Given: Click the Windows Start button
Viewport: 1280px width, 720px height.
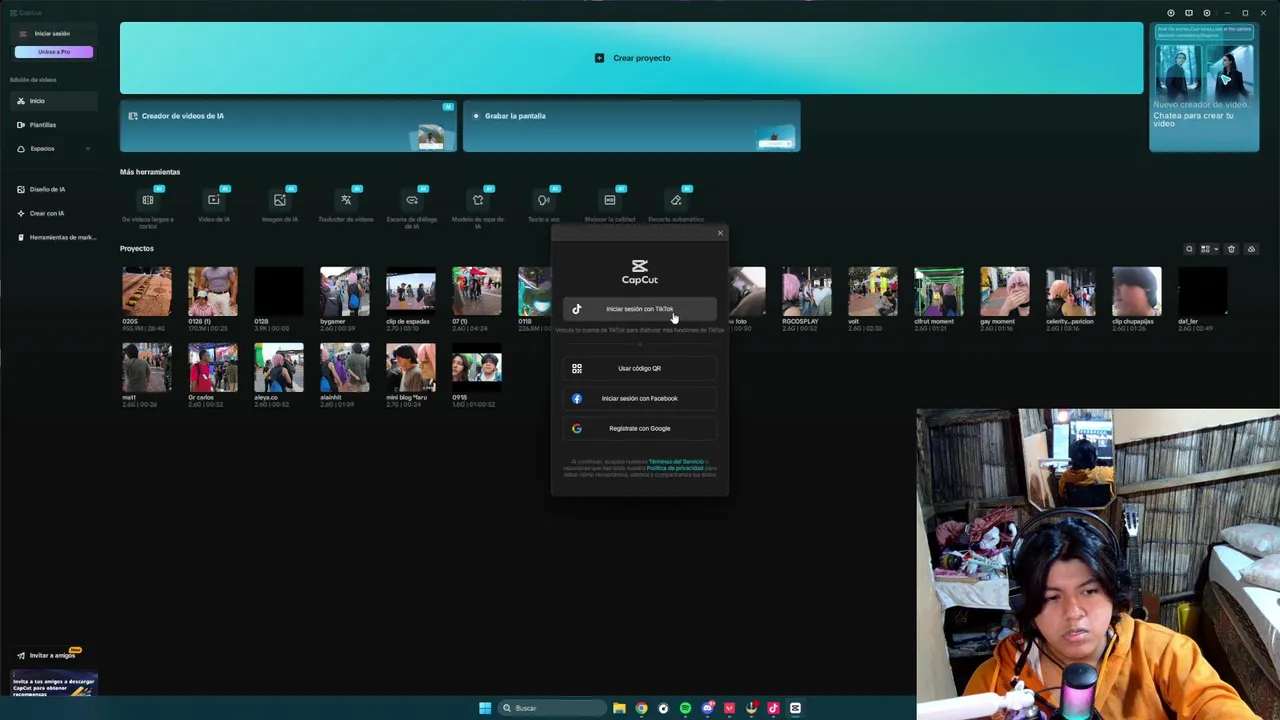Looking at the screenshot, I should [x=485, y=708].
